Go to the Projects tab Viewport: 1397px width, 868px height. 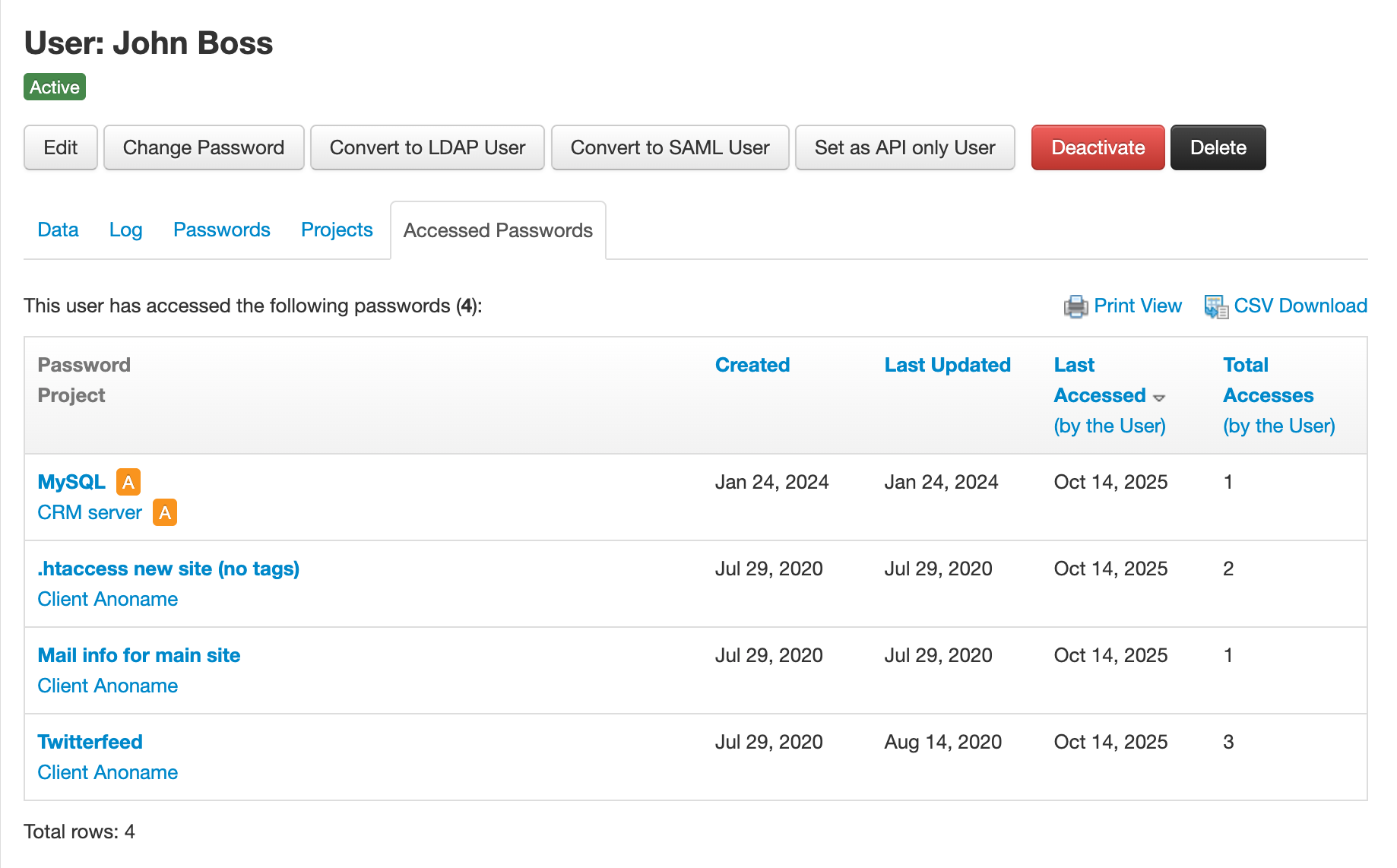tap(337, 230)
